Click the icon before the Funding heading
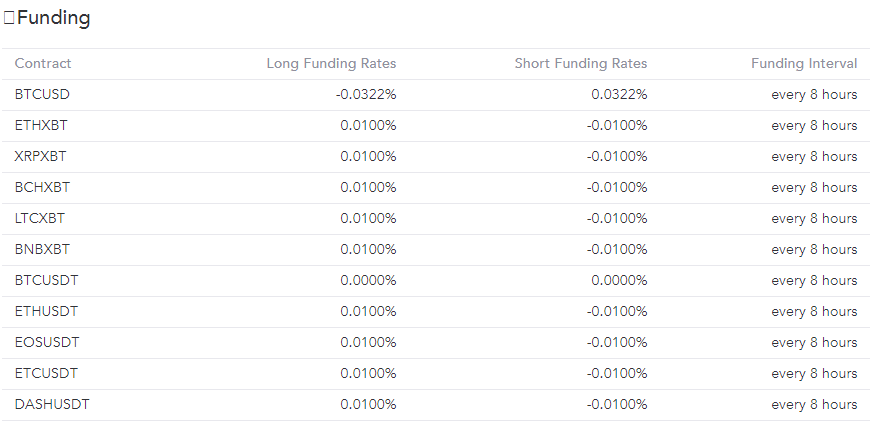Viewport: 885px width, 435px height. tap(9, 18)
